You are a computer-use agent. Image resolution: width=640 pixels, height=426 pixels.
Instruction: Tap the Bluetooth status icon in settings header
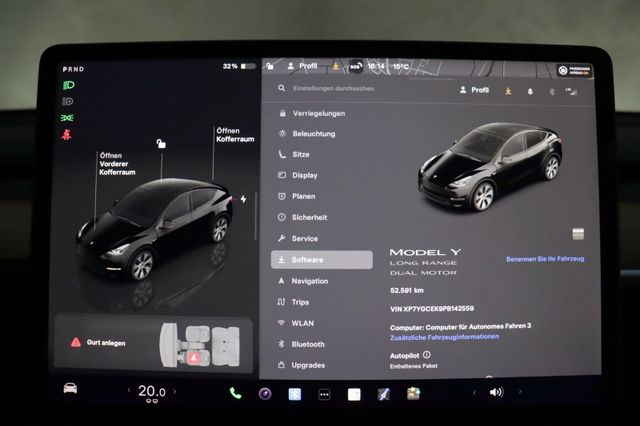(550, 90)
